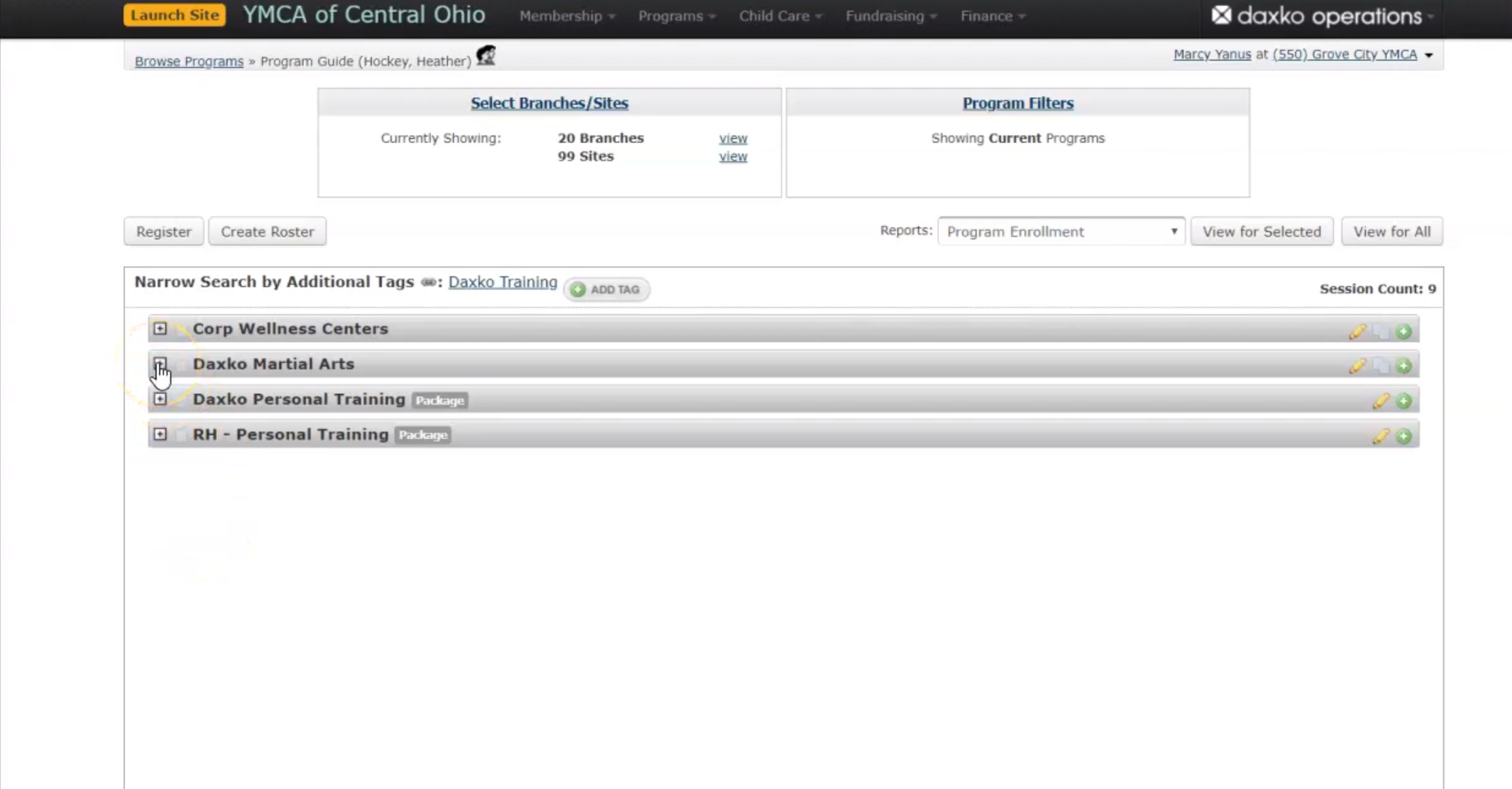Open the Membership menu
The image size is (1512, 789).
[x=567, y=16]
